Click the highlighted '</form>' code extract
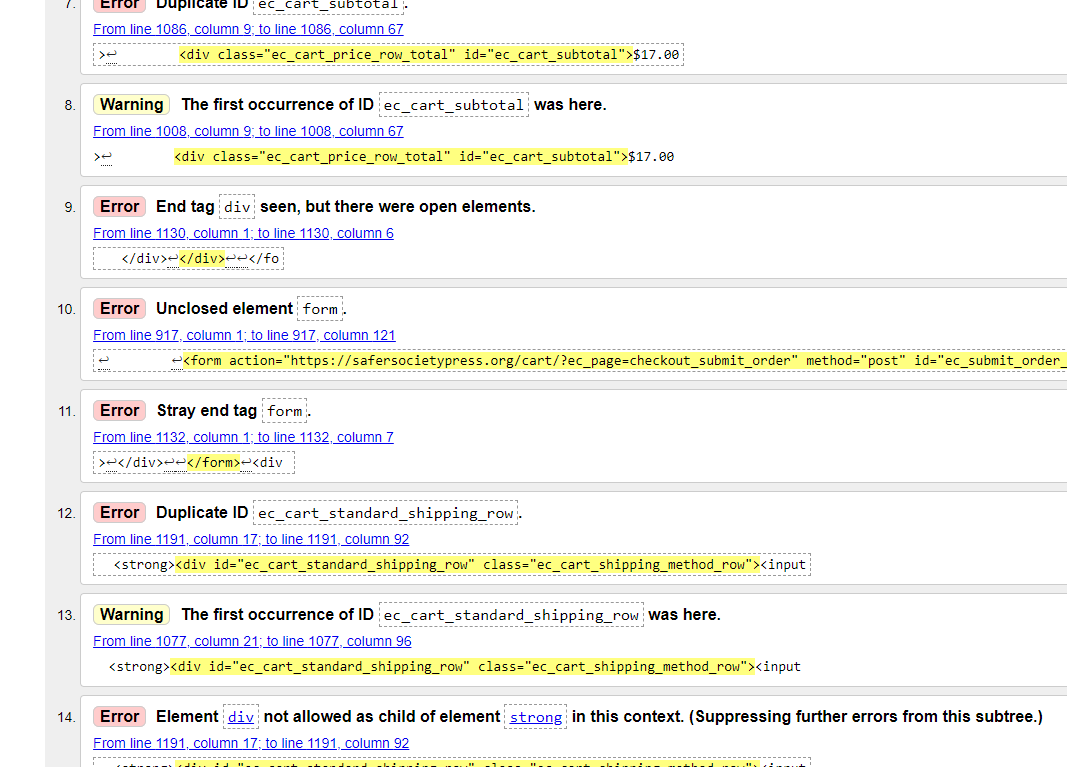Viewport: 1067px width, 767px height. point(214,462)
